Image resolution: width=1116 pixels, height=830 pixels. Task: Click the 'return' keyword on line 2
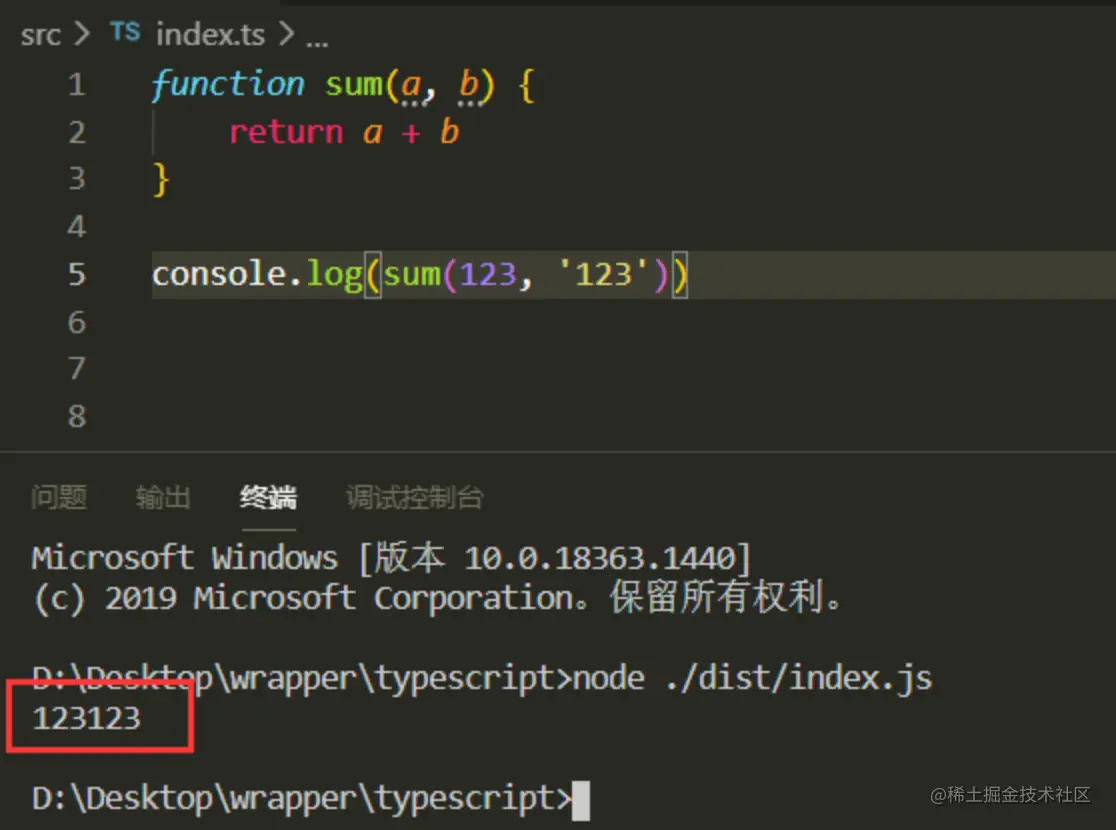(x=286, y=132)
